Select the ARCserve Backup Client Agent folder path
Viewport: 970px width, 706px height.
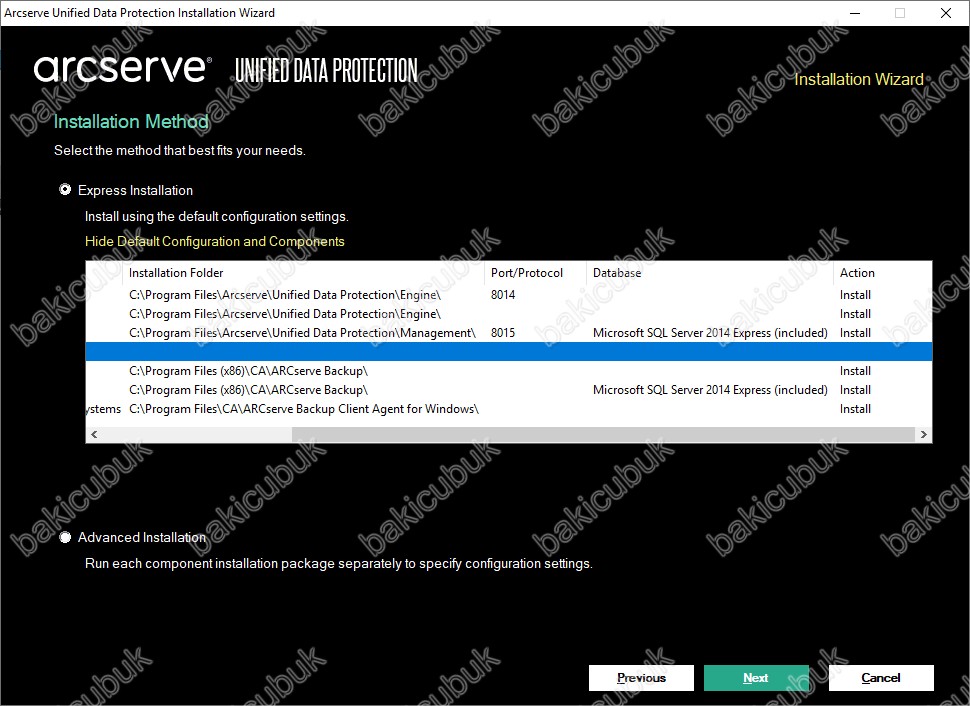click(304, 409)
